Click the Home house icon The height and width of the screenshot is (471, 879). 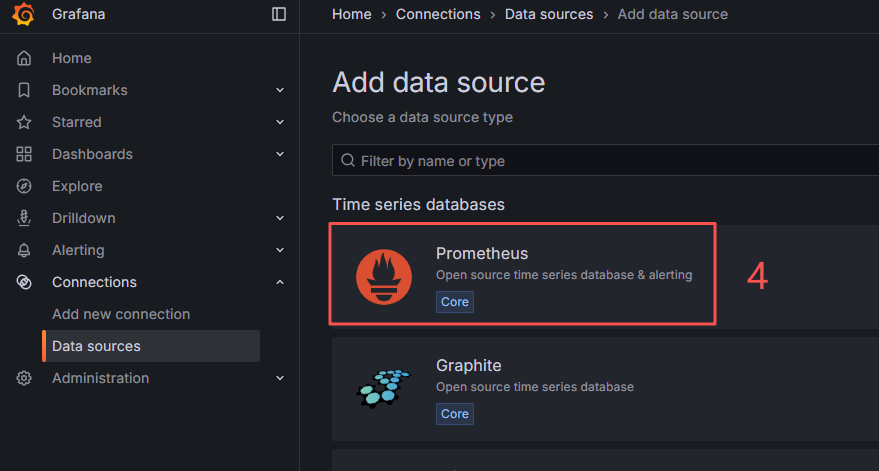click(x=24, y=58)
